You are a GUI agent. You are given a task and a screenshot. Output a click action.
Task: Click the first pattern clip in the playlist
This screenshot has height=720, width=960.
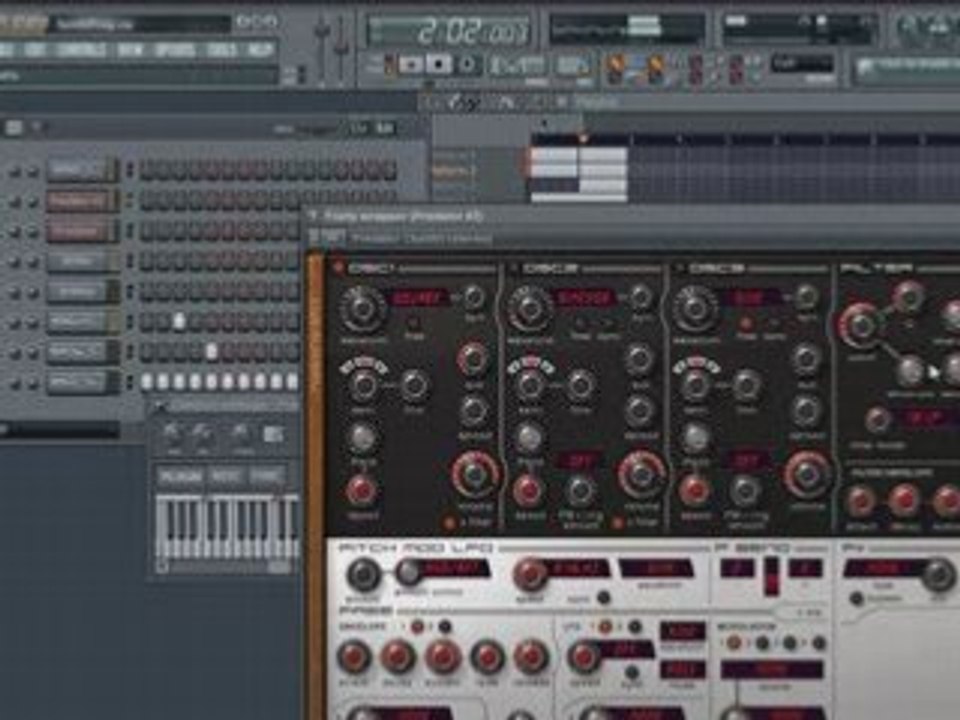click(x=554, y=156)
